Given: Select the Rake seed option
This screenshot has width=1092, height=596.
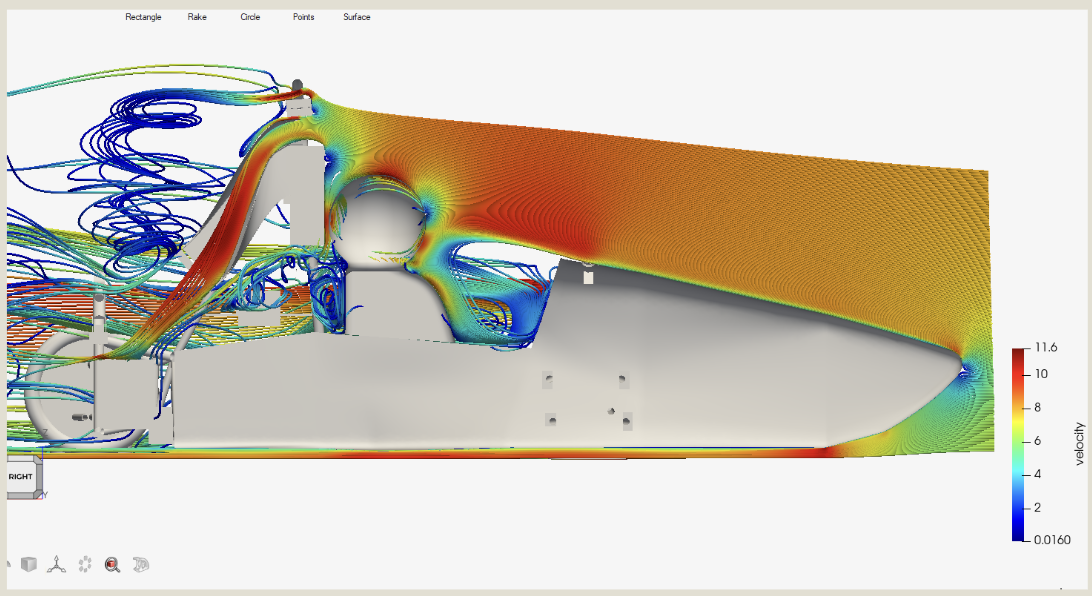Looking at the screenshot, I should tap(197, 17).
